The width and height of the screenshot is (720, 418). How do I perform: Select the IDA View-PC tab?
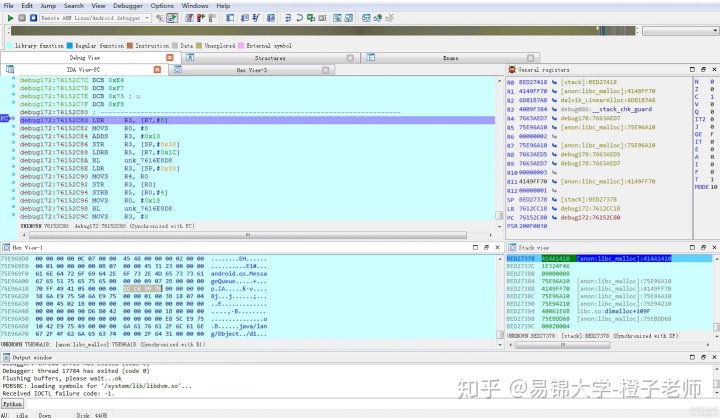coord(83,70)
